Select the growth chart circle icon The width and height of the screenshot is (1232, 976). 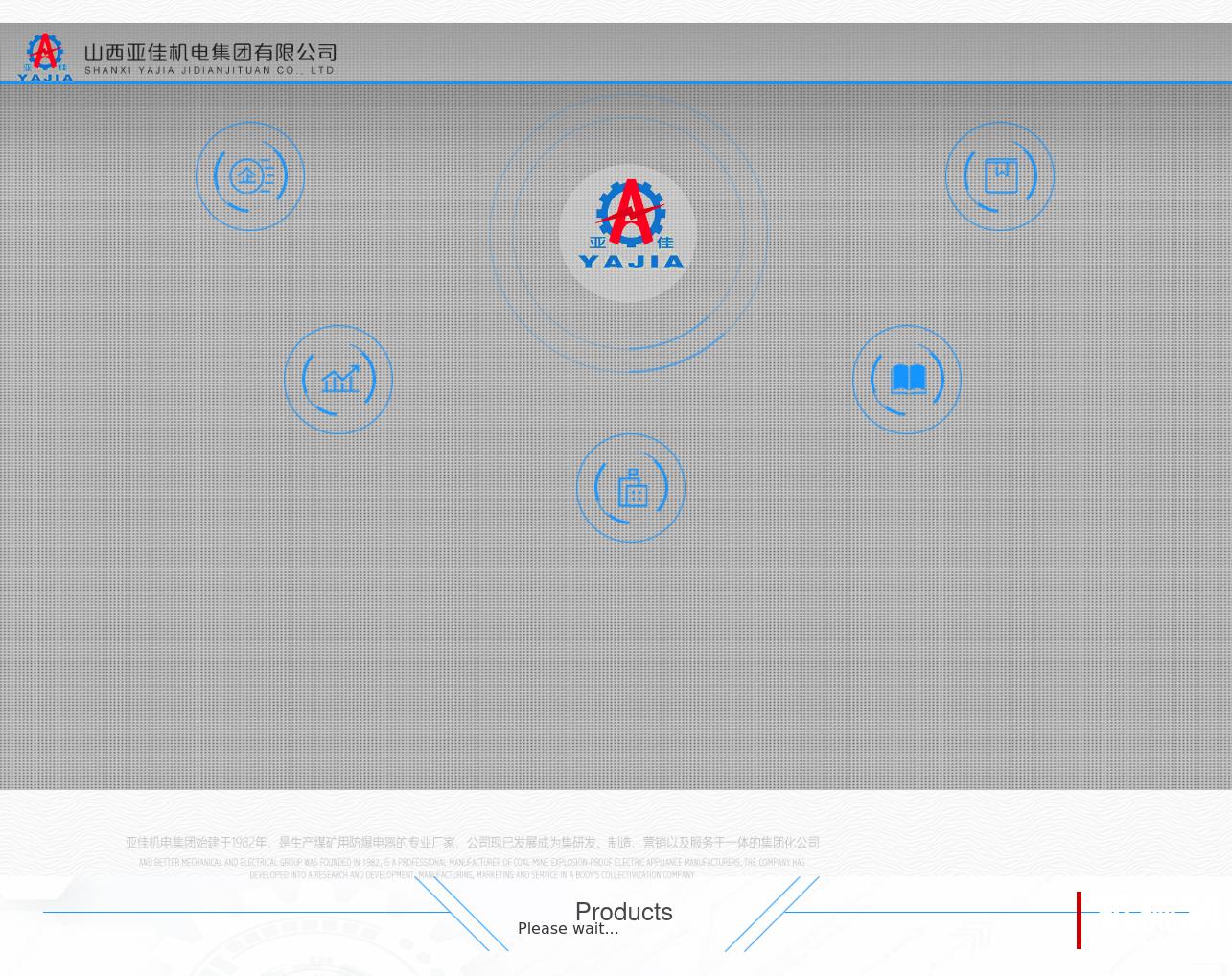pos(338,380)
